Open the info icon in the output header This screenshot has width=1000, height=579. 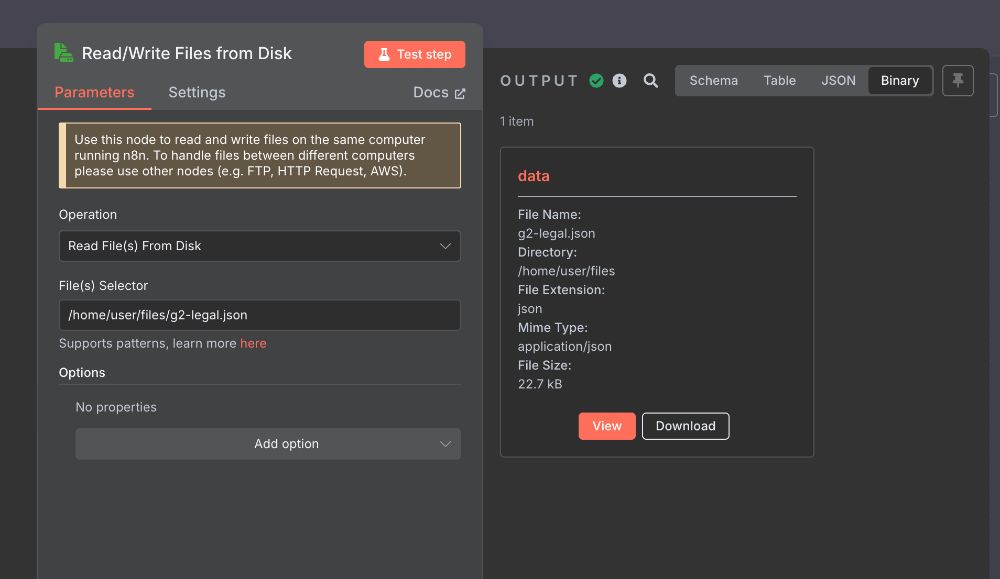coord(619,80)
